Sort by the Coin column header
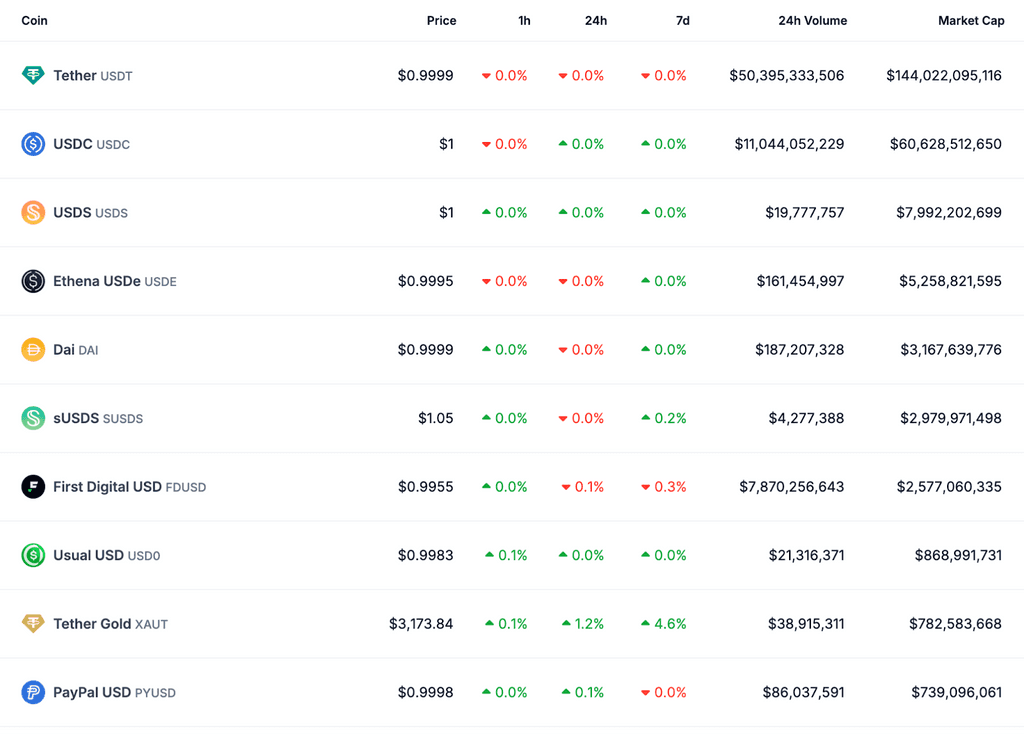This screenshot has height=734, width=1024. (34, 21)
